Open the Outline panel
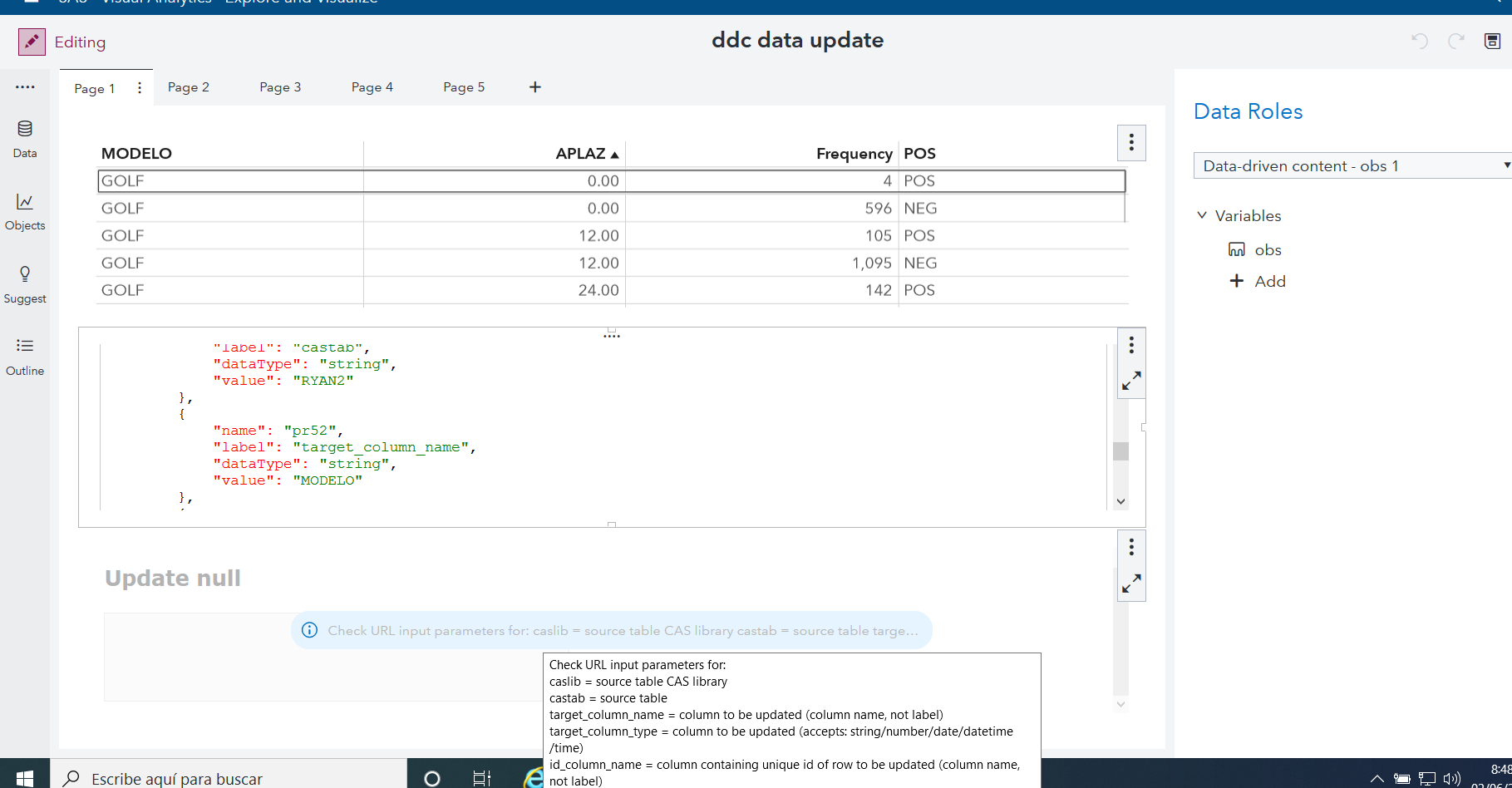 [x=24, y=356]
